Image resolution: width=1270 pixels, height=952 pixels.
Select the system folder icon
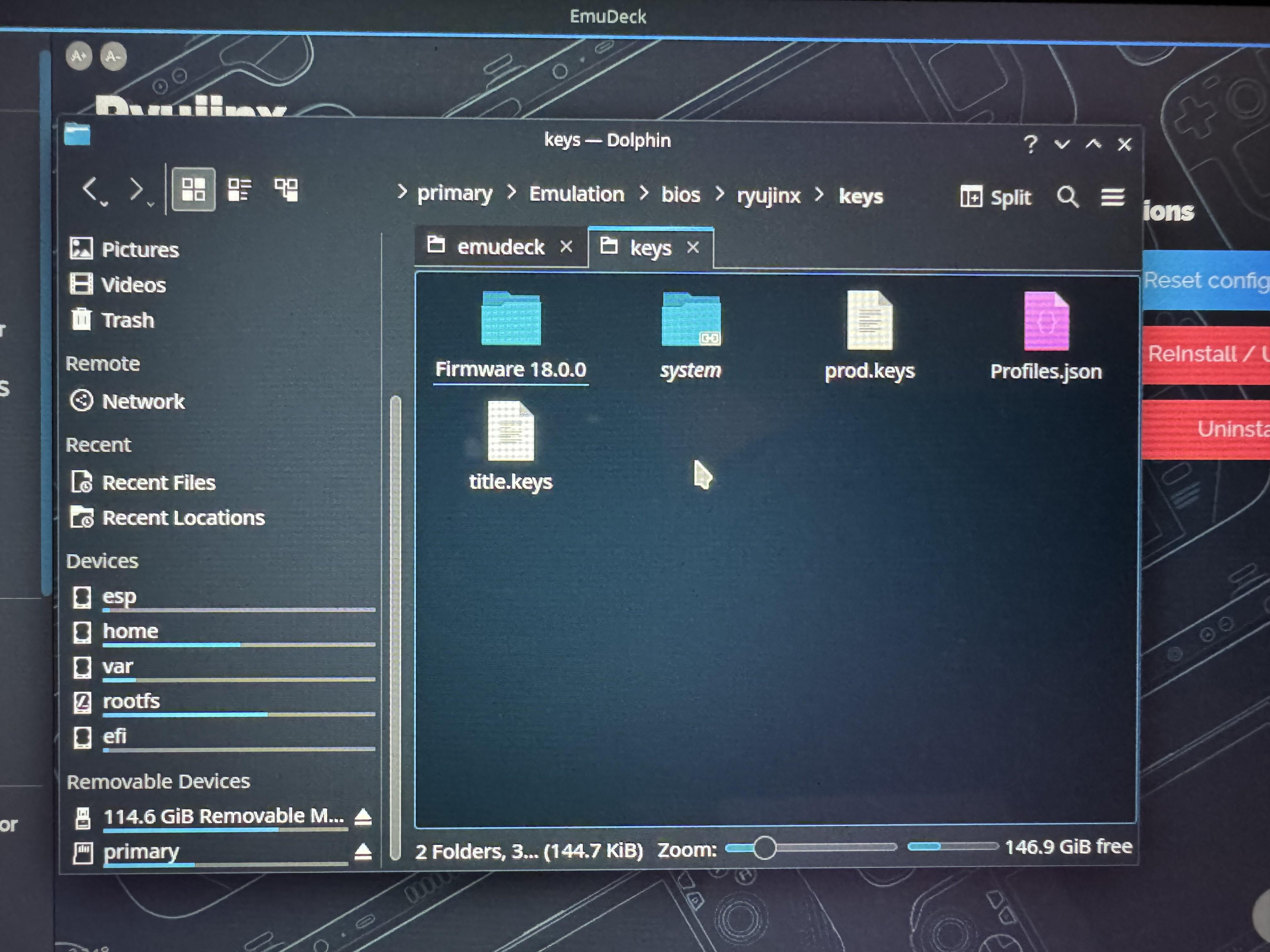tap(691, 319)
